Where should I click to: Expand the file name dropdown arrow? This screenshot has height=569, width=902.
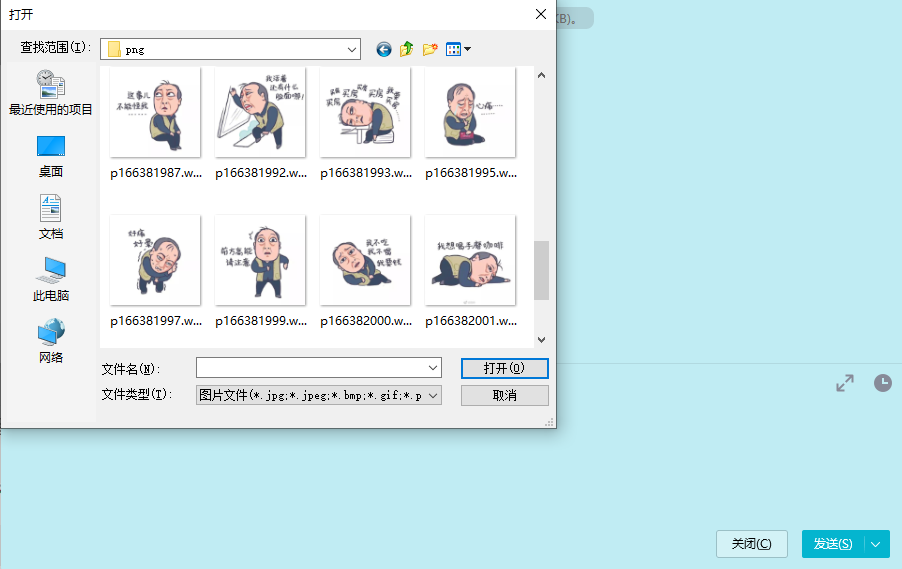(433, 368)
